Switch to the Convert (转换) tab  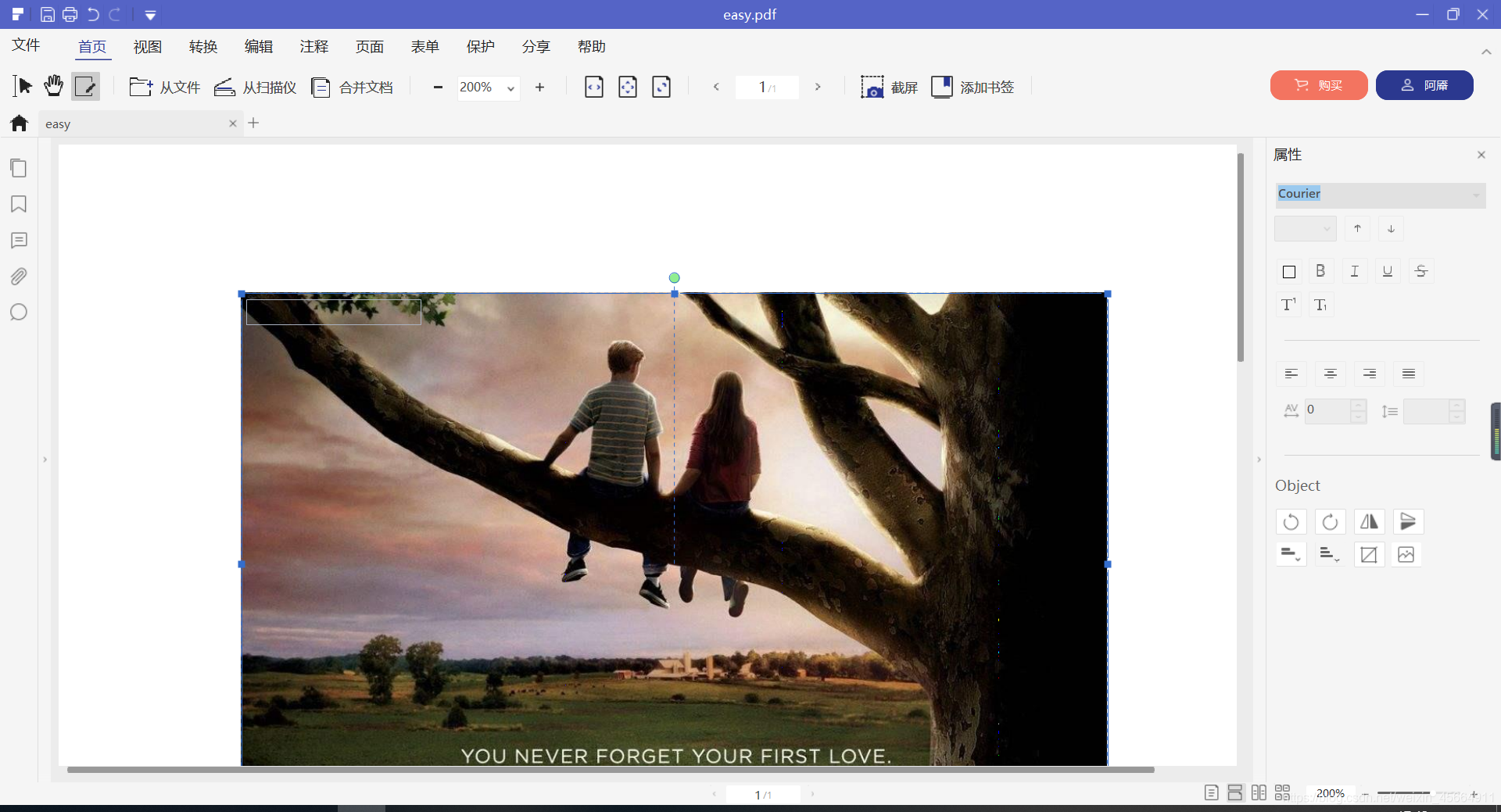203,47
